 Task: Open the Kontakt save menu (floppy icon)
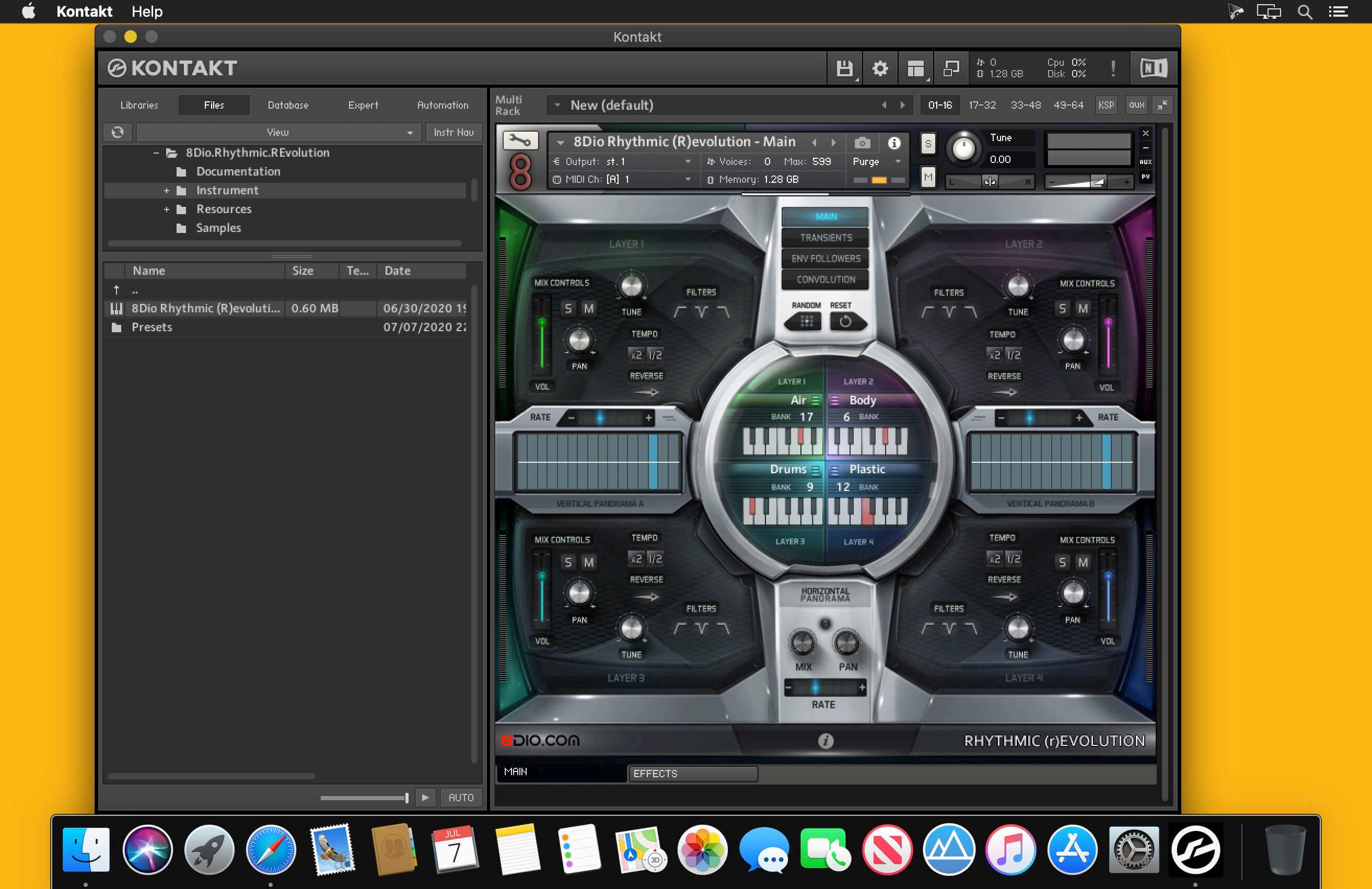tap(844, 68)
